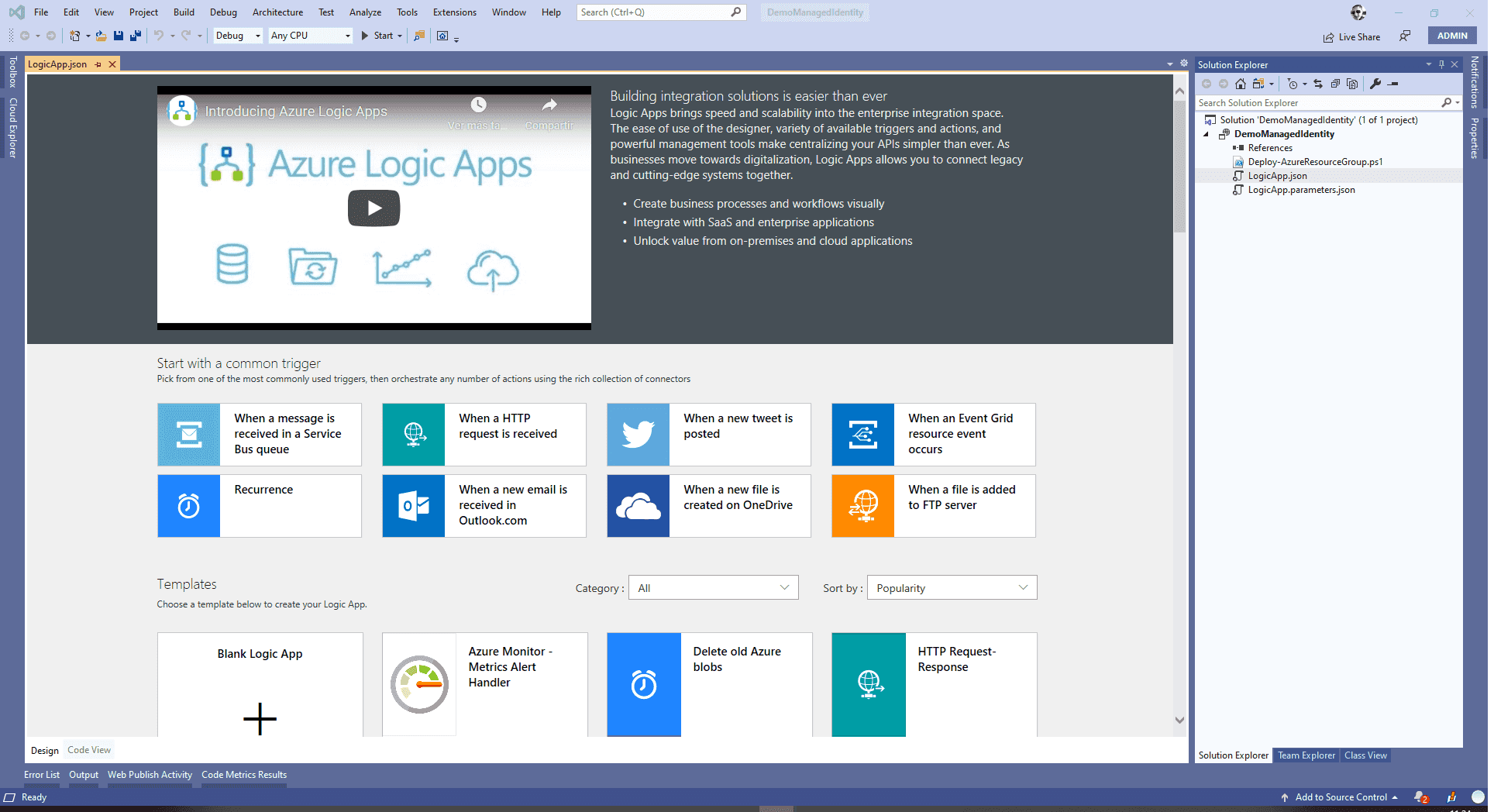Click Add to Source Control
Image resolution: width=1494 pixels, height=812 pixels.
[x=1340, y=797]
